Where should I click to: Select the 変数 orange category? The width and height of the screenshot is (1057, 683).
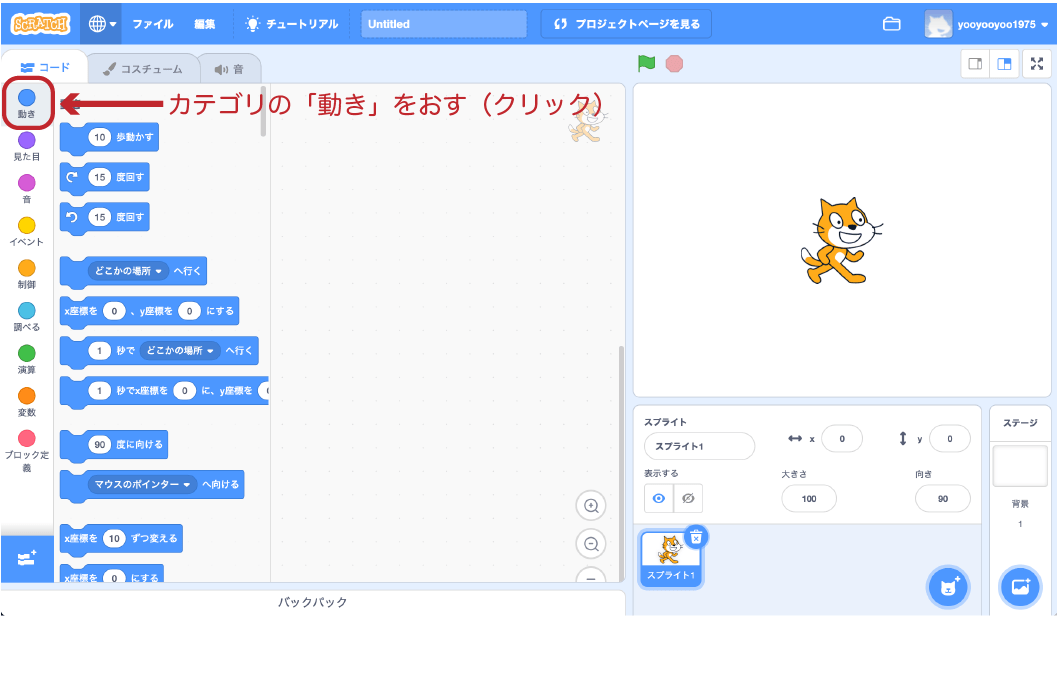pos(27,402)
